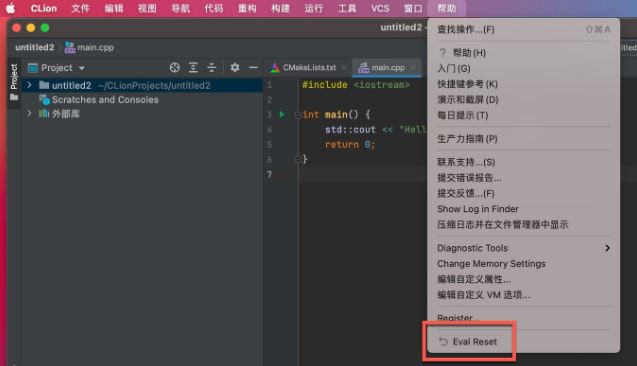Open the 文件 menu
This screenshot has width=637, height=366.
pos(80,9)
